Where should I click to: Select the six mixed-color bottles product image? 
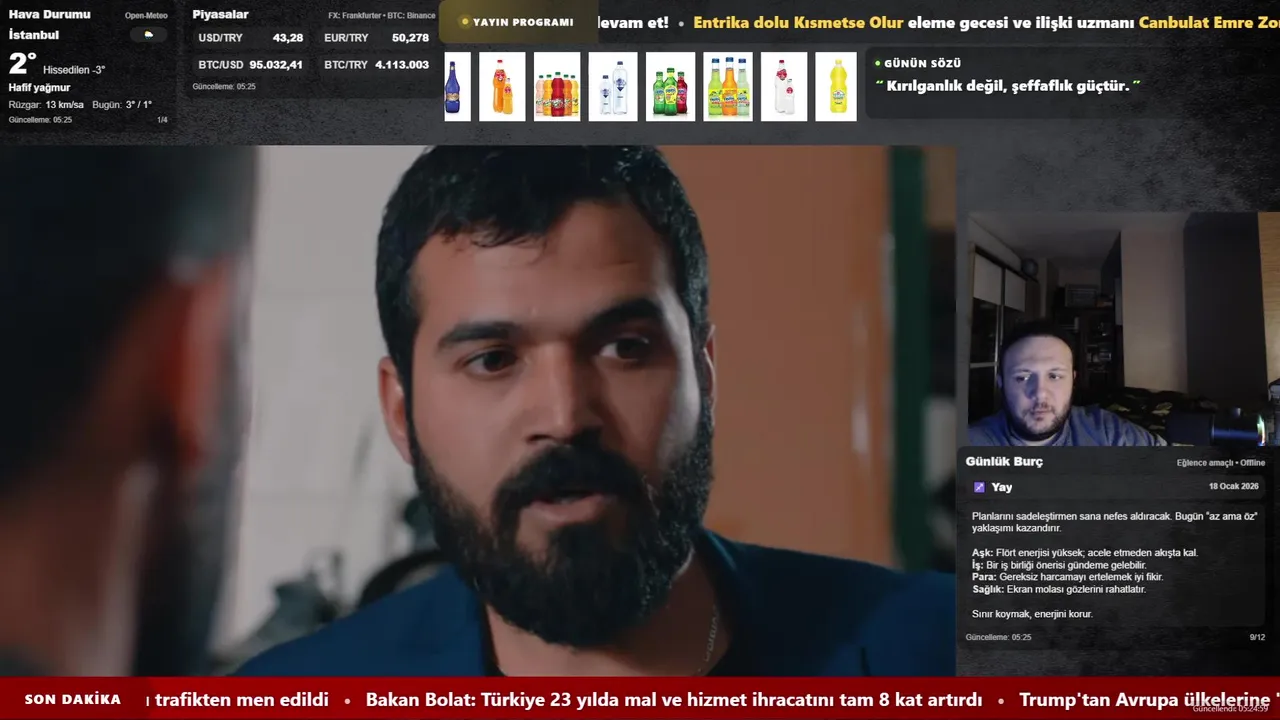click(x=557, y=87)
